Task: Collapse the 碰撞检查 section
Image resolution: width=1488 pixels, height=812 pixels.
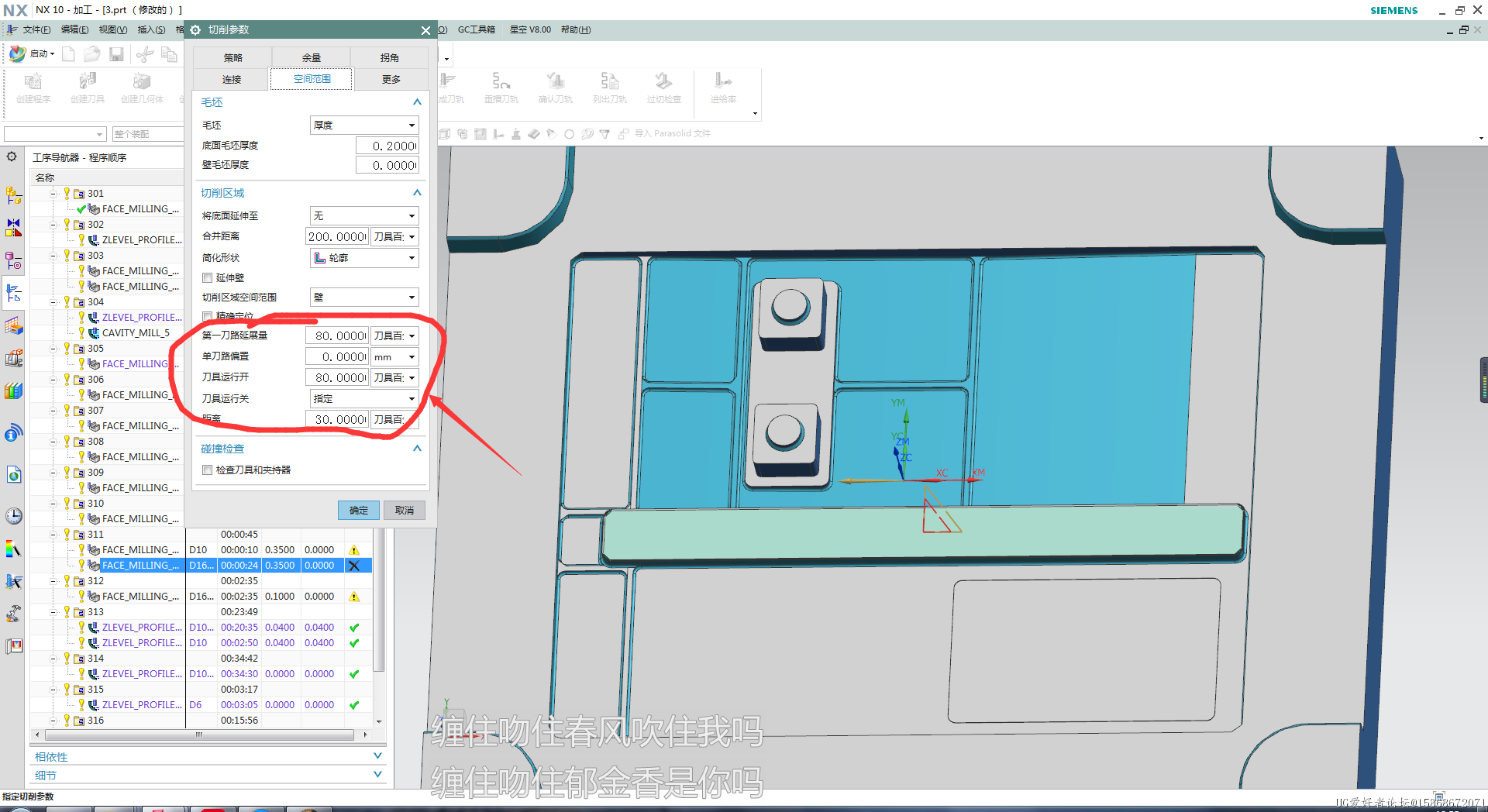Action: 417,448
